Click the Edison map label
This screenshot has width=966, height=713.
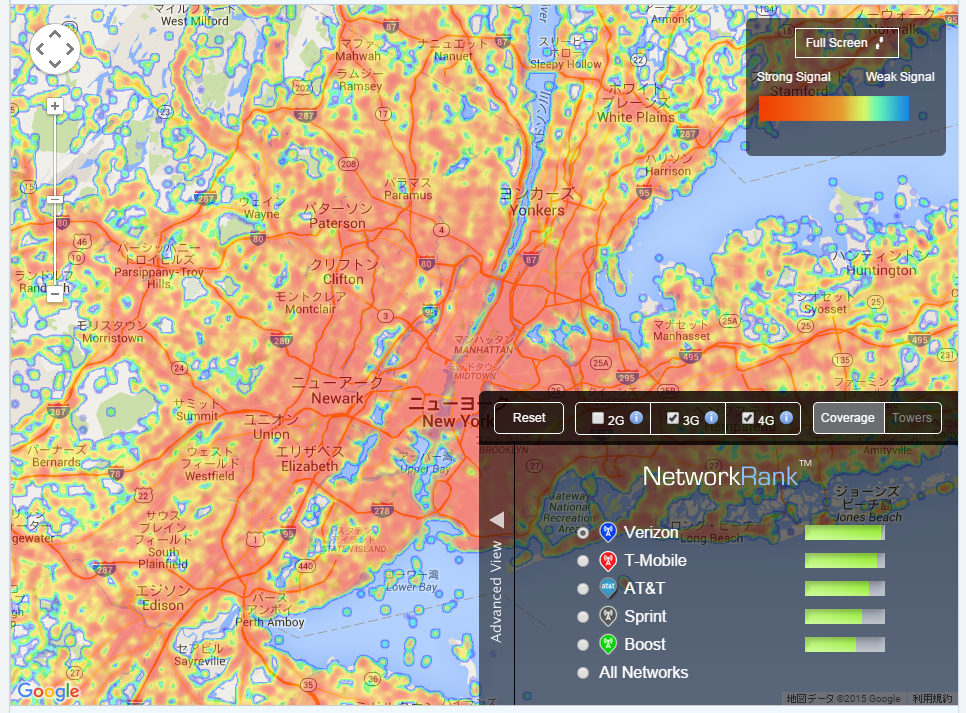click(x=163, y=605)
